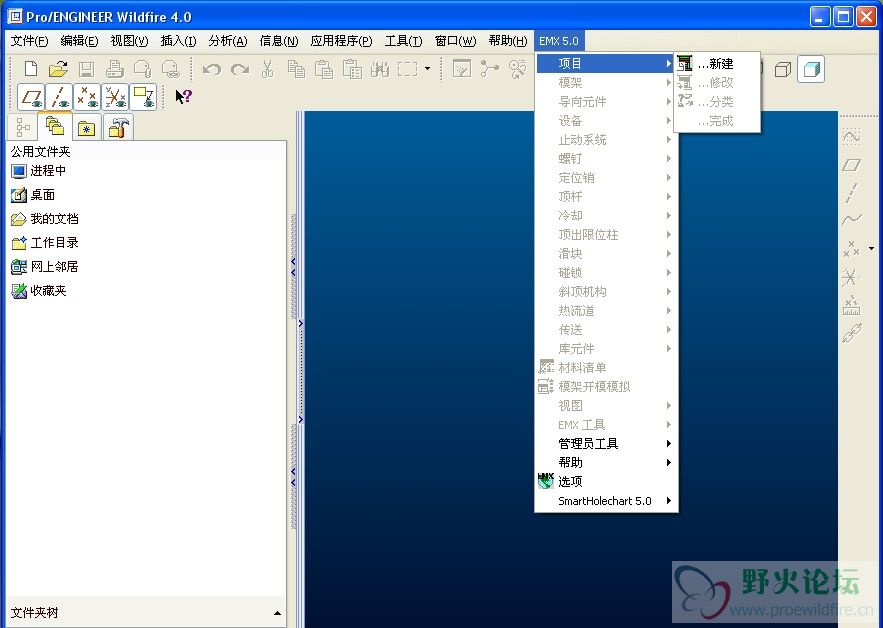Click the scissors cut icon
This screenshot has height=628, width=883.
(267, 69)
